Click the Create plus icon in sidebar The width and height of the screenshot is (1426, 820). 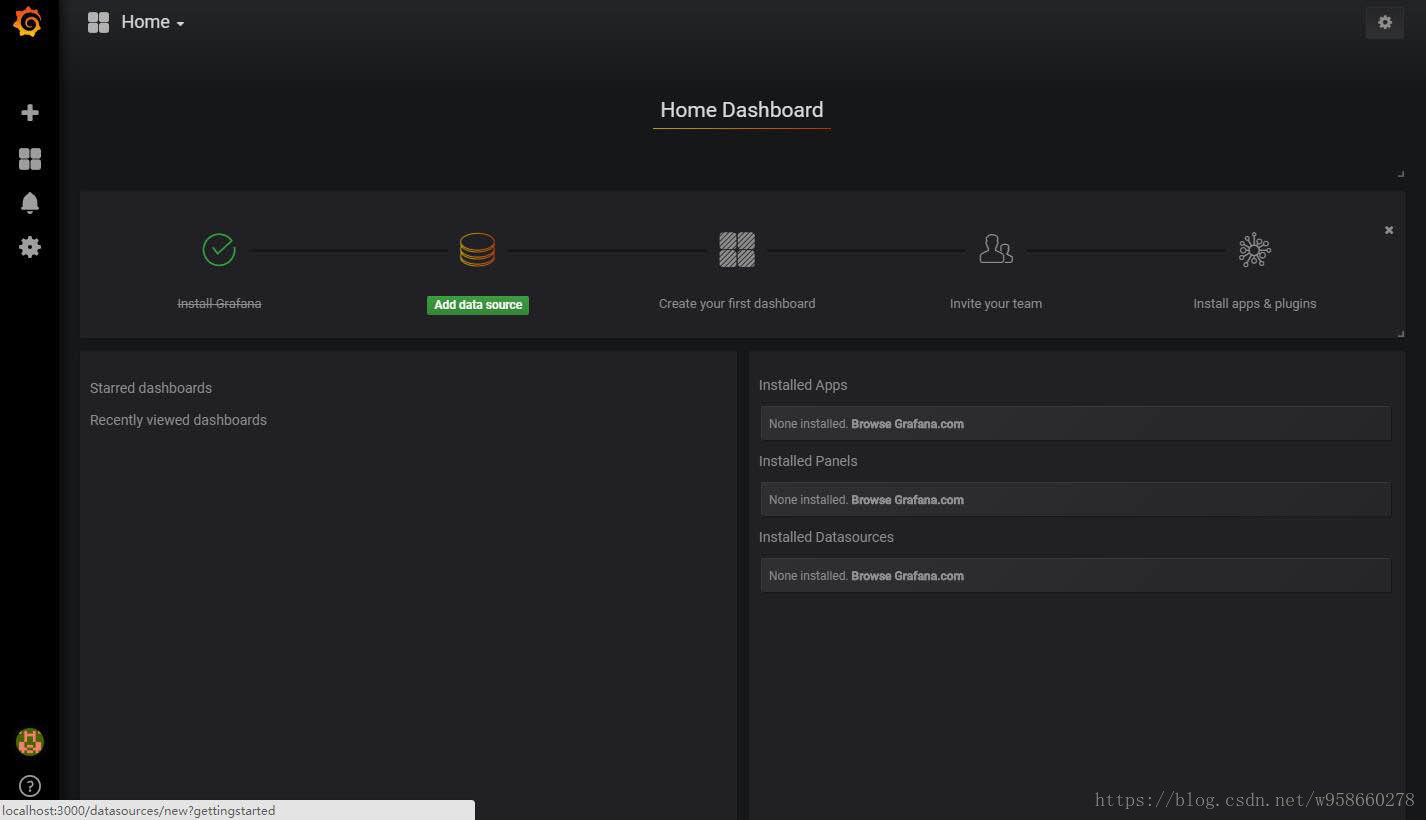[x=30, y=113]
